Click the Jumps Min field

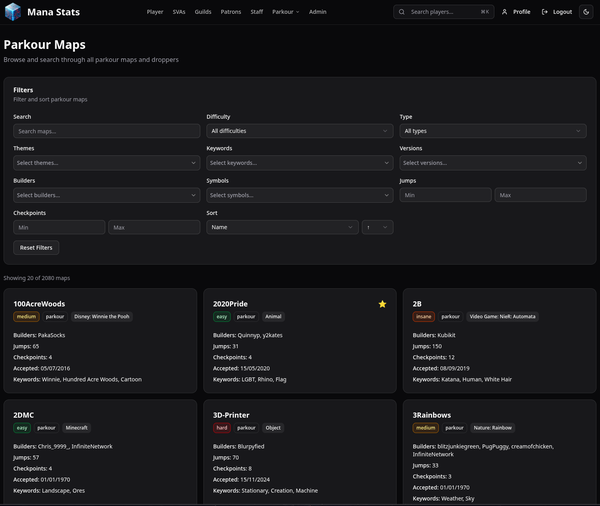[445, 195]
